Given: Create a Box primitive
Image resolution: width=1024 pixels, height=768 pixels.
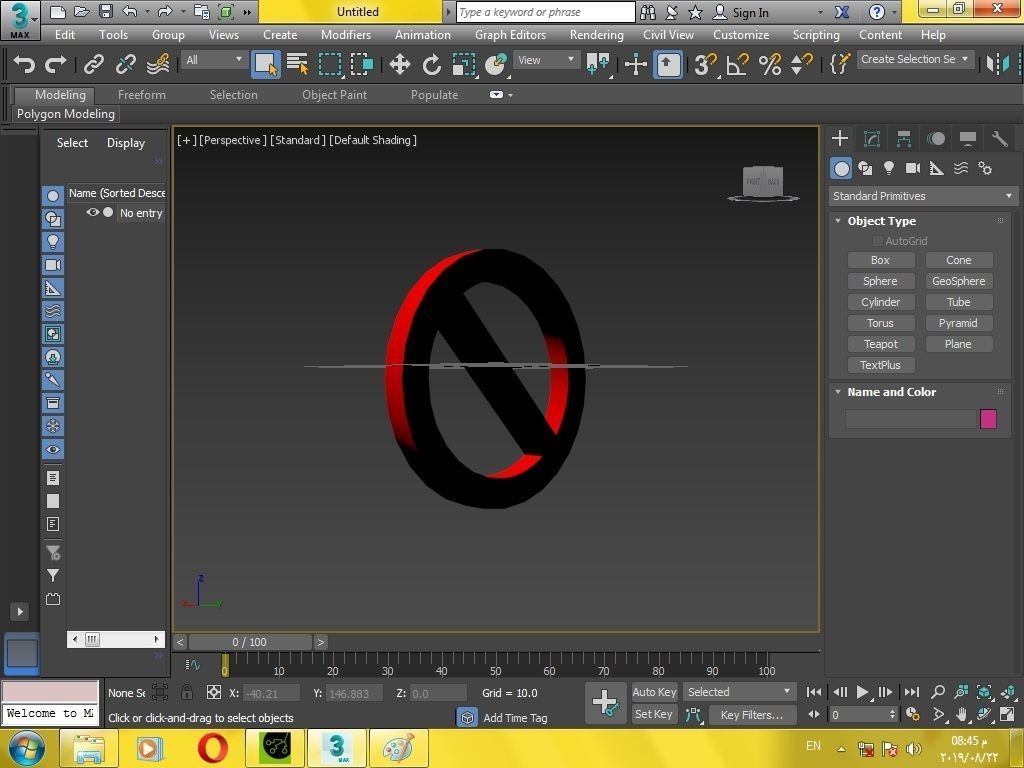Looking at the screenshot, I should click(880, 260).
